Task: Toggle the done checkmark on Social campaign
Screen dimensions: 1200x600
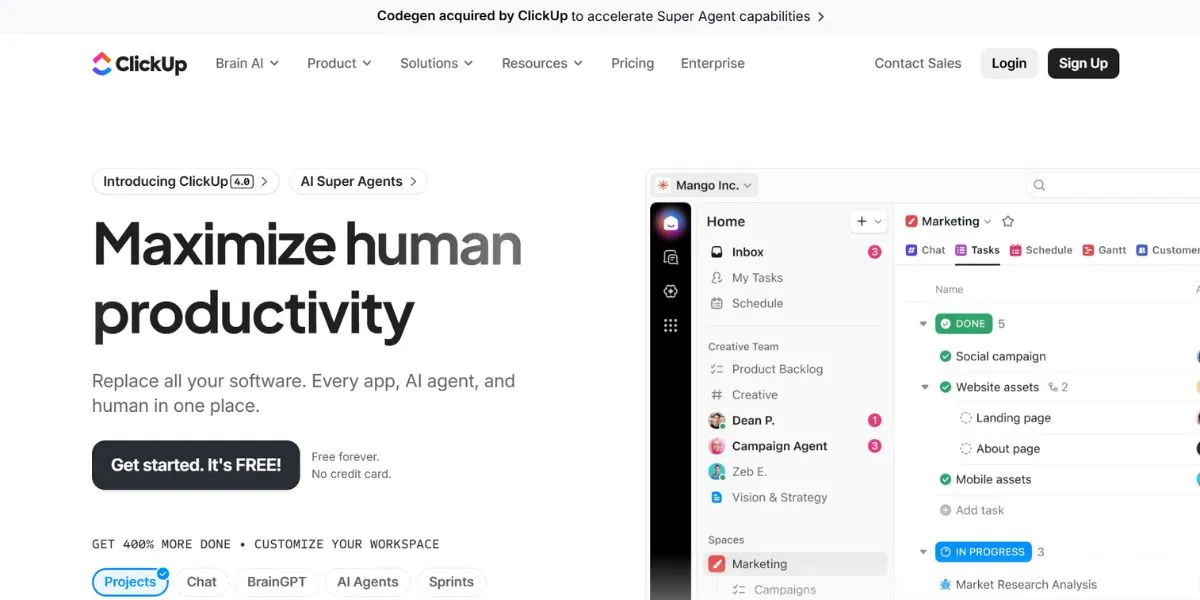Action: click(x=946, y=355)
